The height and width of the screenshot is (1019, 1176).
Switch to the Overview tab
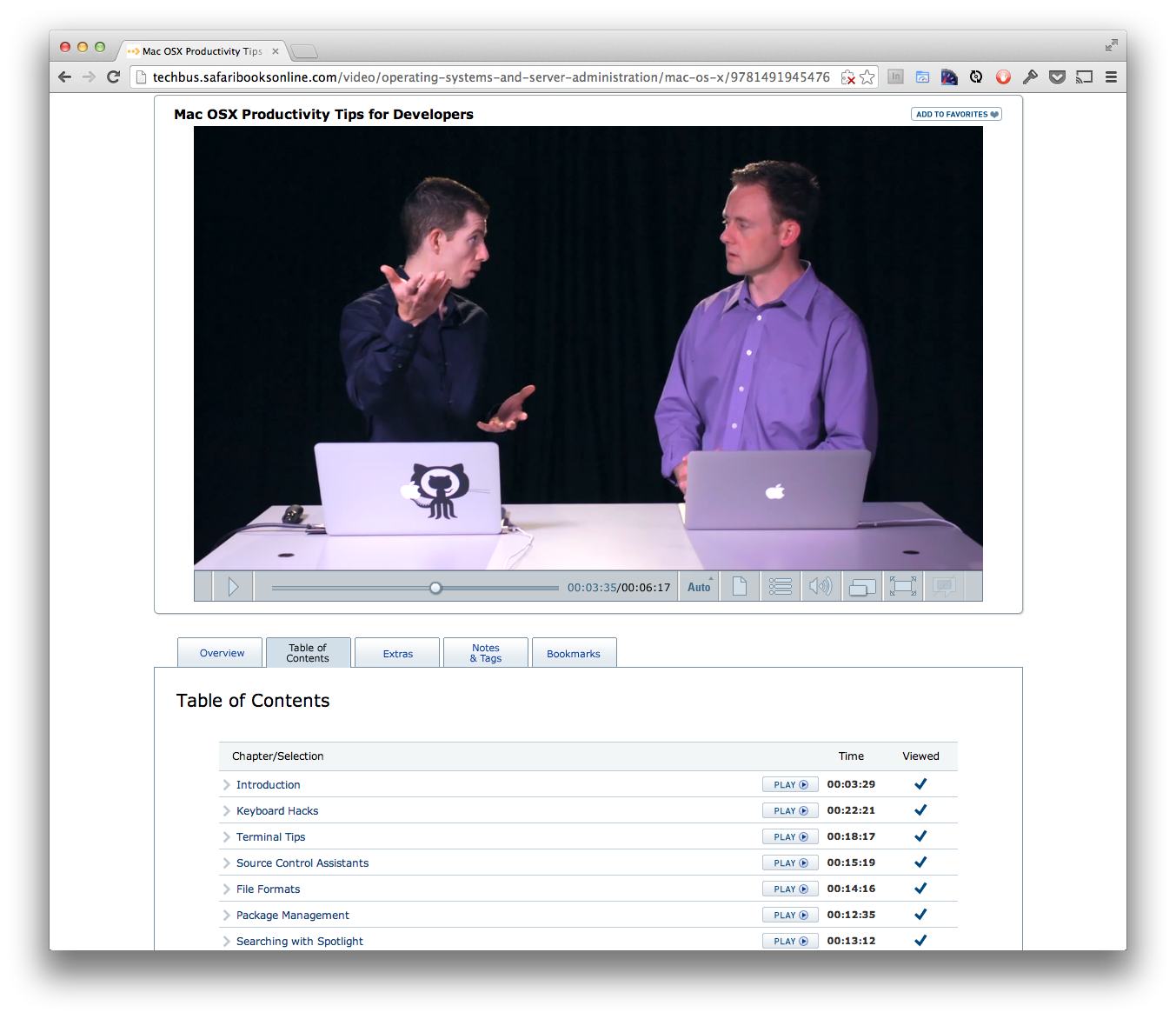click(222, 653)
